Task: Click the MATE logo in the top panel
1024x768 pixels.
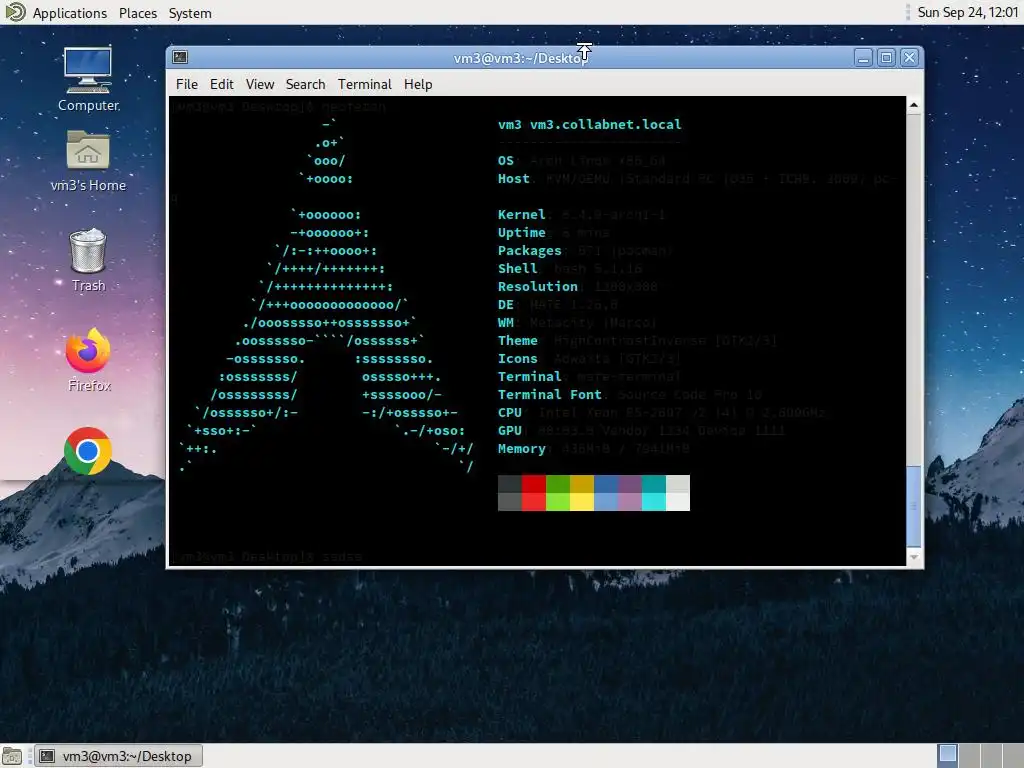Action: (14, 12)
